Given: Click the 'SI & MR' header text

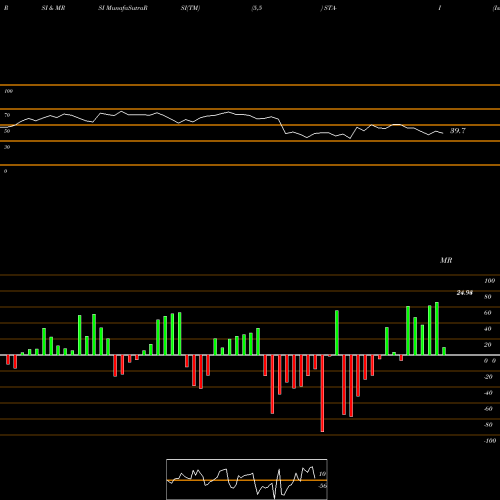Looking at the screenshot, I should (53, 8).
